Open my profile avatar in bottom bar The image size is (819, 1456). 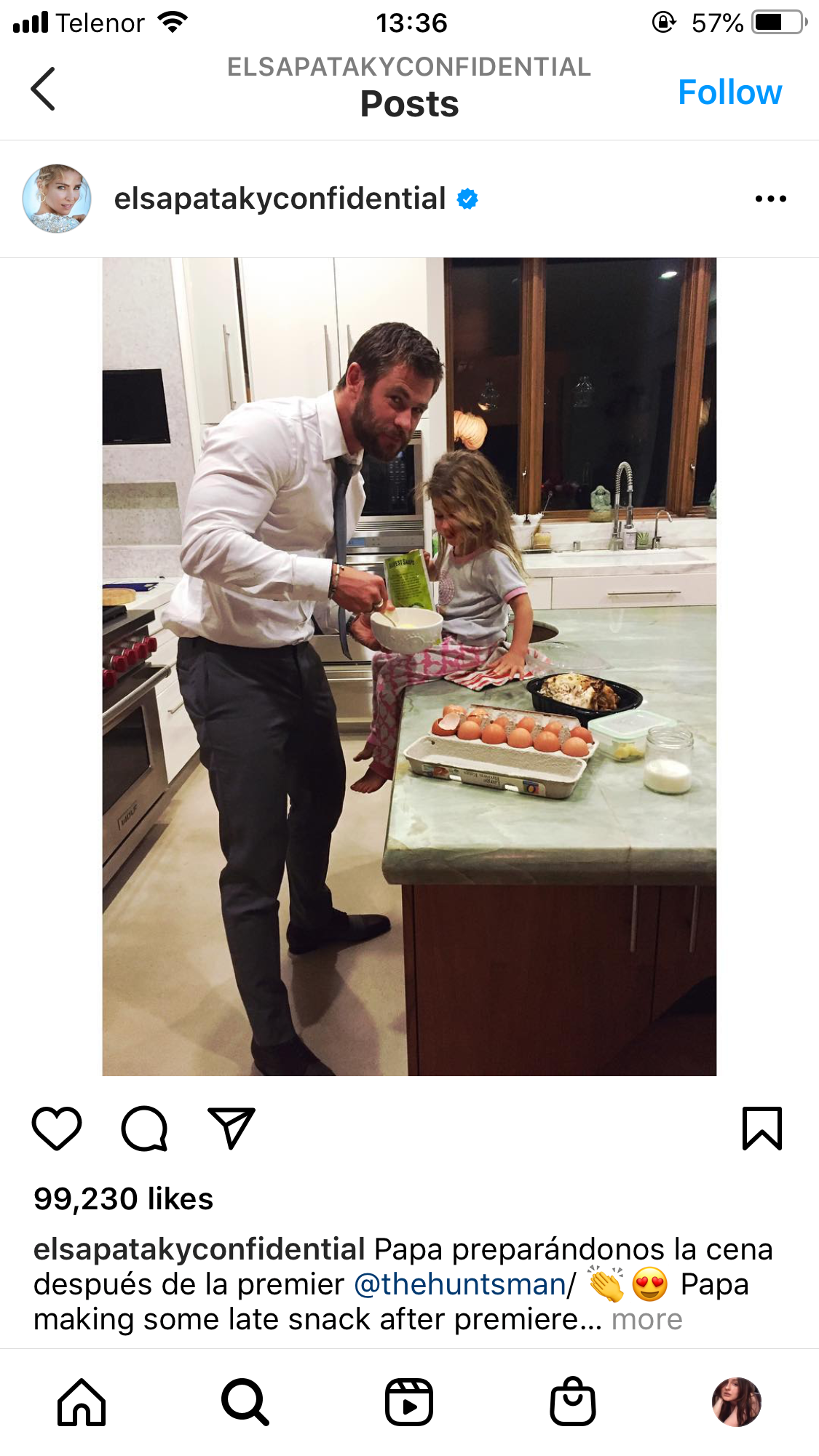point(737,1402)
